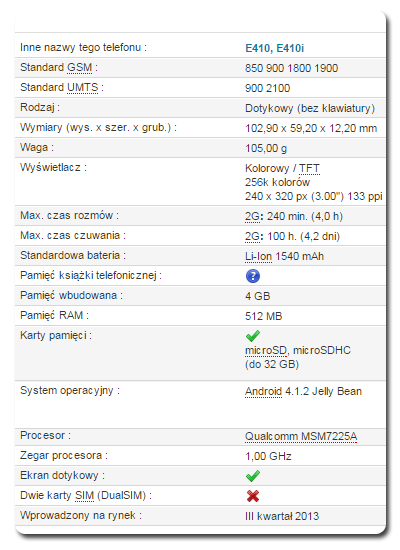Select the 105,00 g weight value
The image size is (400, 550).
[x=266, y=148]
